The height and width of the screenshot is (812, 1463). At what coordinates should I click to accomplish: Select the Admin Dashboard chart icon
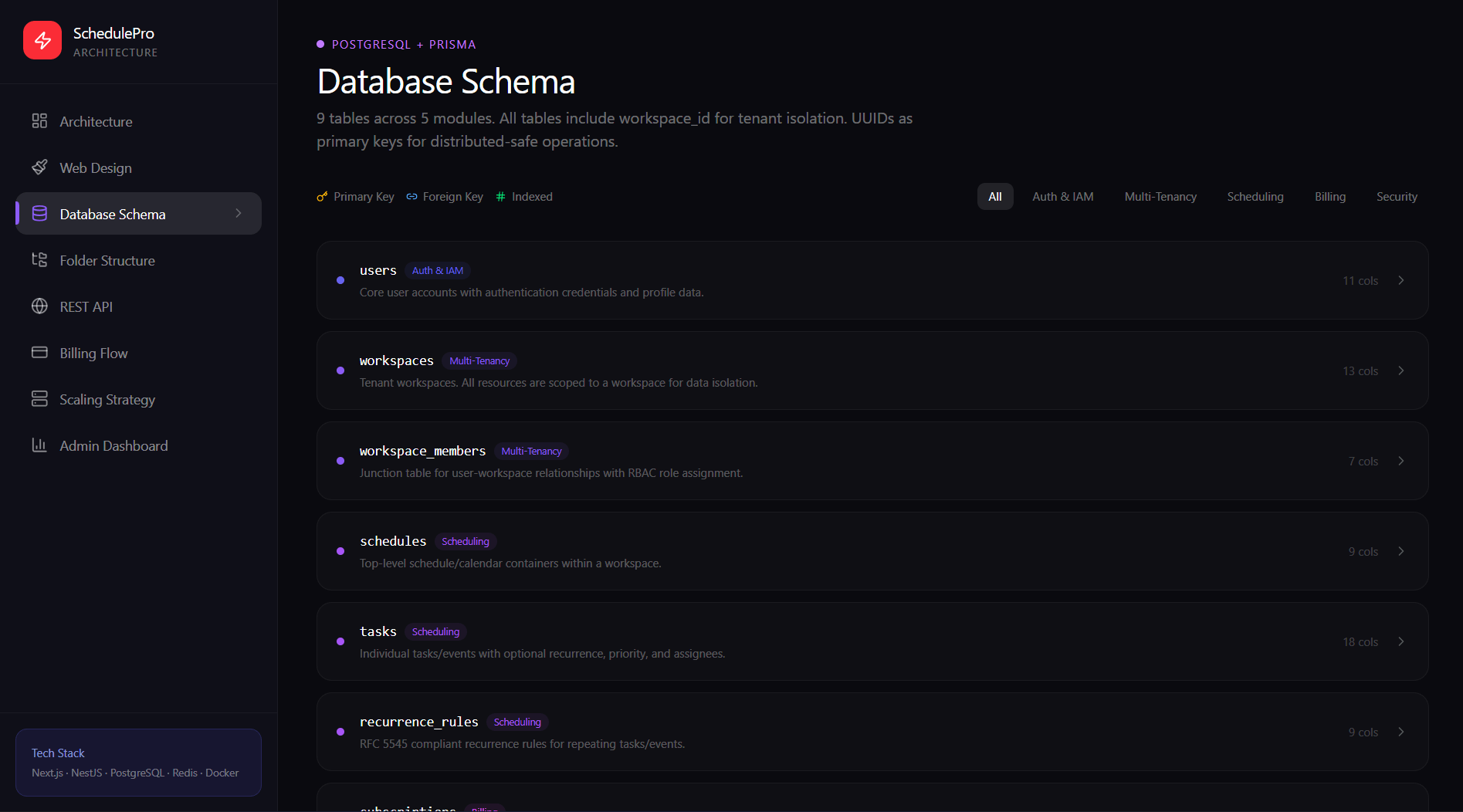[x=39, y=445]
